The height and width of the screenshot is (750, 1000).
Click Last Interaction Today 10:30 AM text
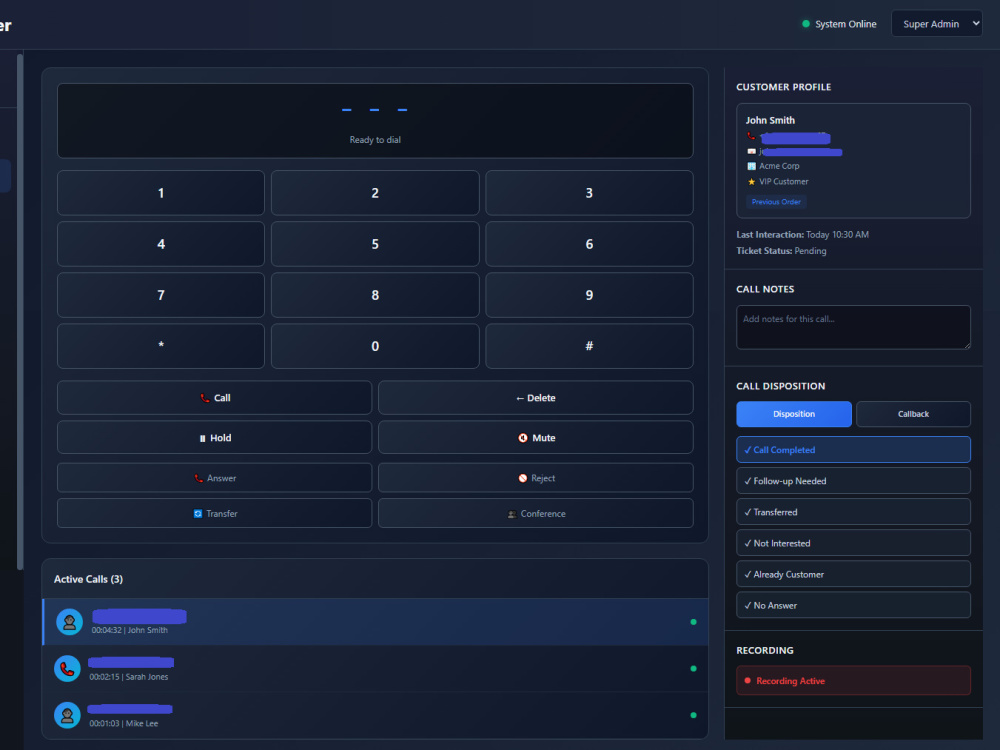802,235
